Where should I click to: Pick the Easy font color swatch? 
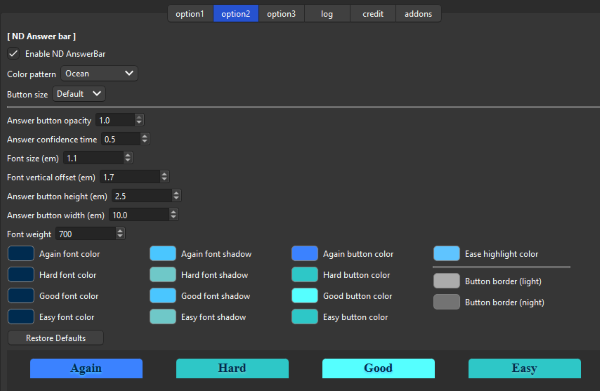pos(21,317)
